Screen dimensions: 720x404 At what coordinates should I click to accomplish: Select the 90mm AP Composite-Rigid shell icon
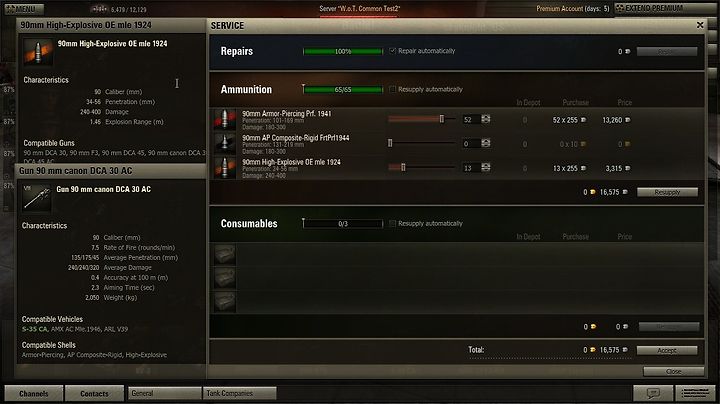coord(225,144)
